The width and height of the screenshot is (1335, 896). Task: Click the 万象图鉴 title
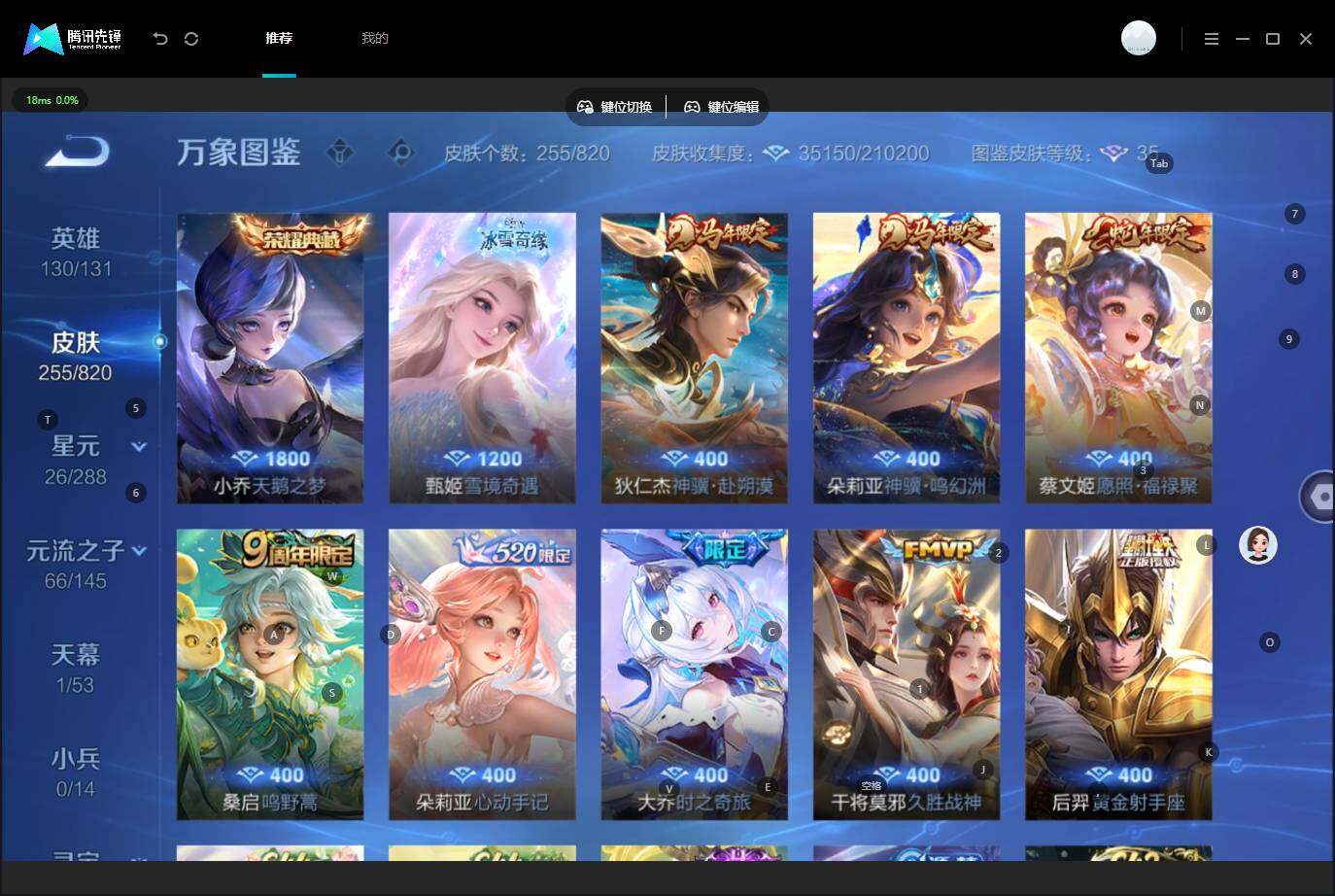coord(238,153)
